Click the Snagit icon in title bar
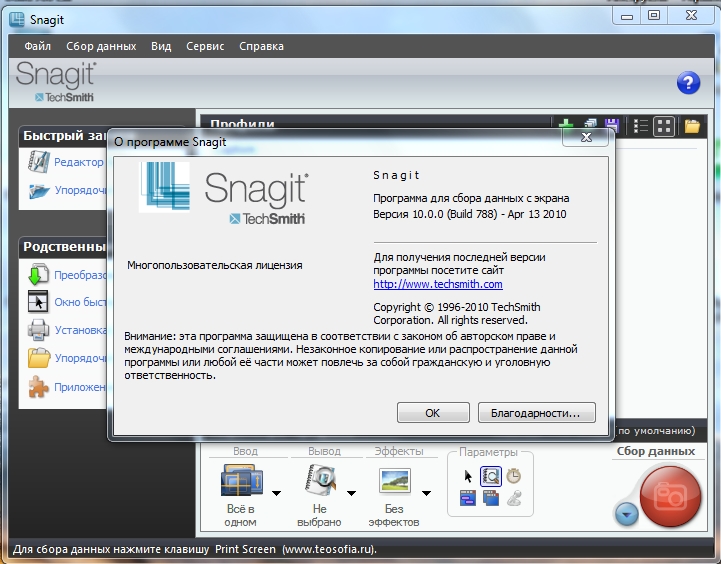721x564 pixels. pyautogui.click(x=17, y=19)
